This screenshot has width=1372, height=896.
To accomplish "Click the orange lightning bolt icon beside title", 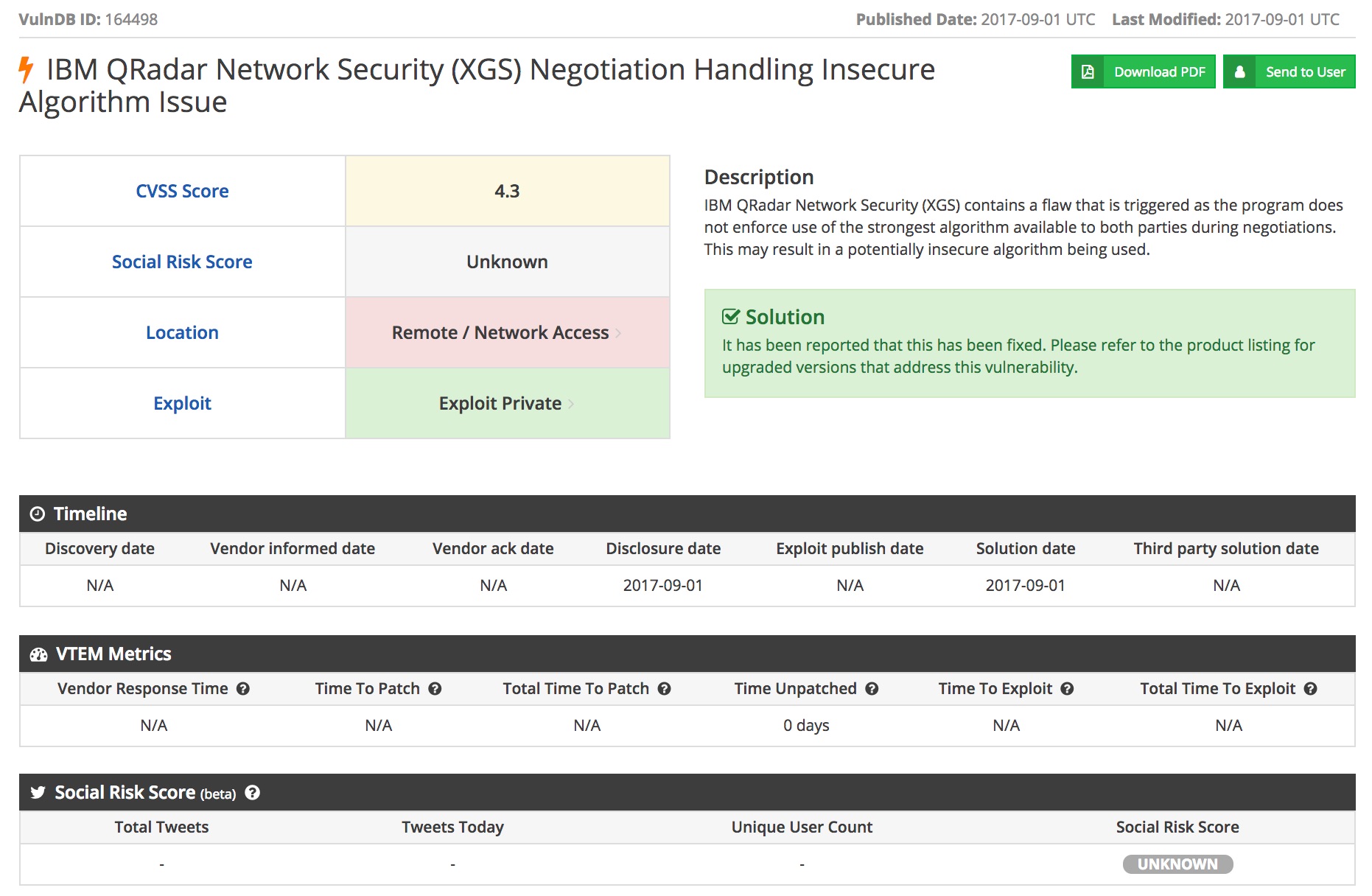I will coord(27,70).
